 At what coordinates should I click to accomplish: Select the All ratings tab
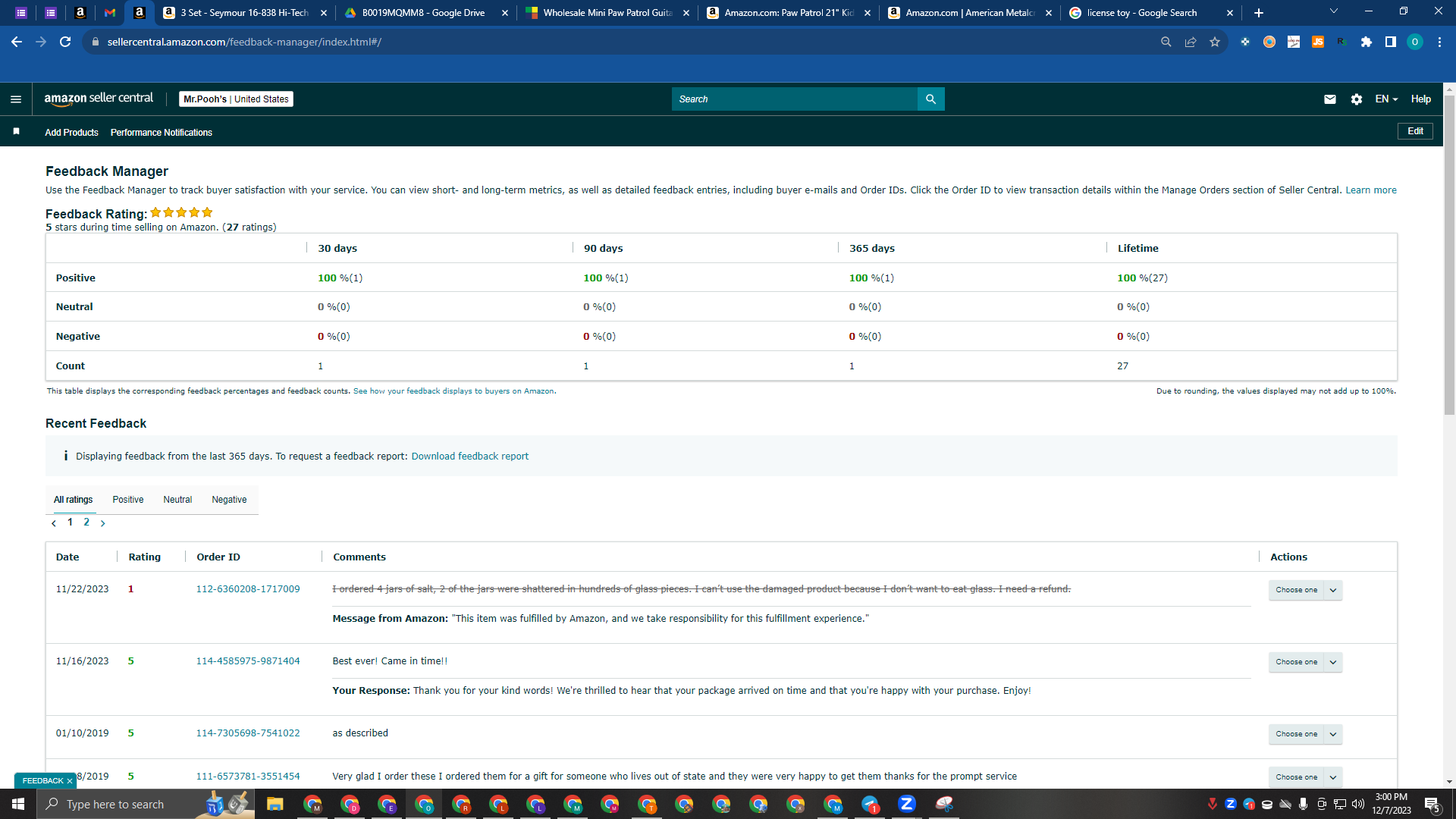tap(73, 500)
